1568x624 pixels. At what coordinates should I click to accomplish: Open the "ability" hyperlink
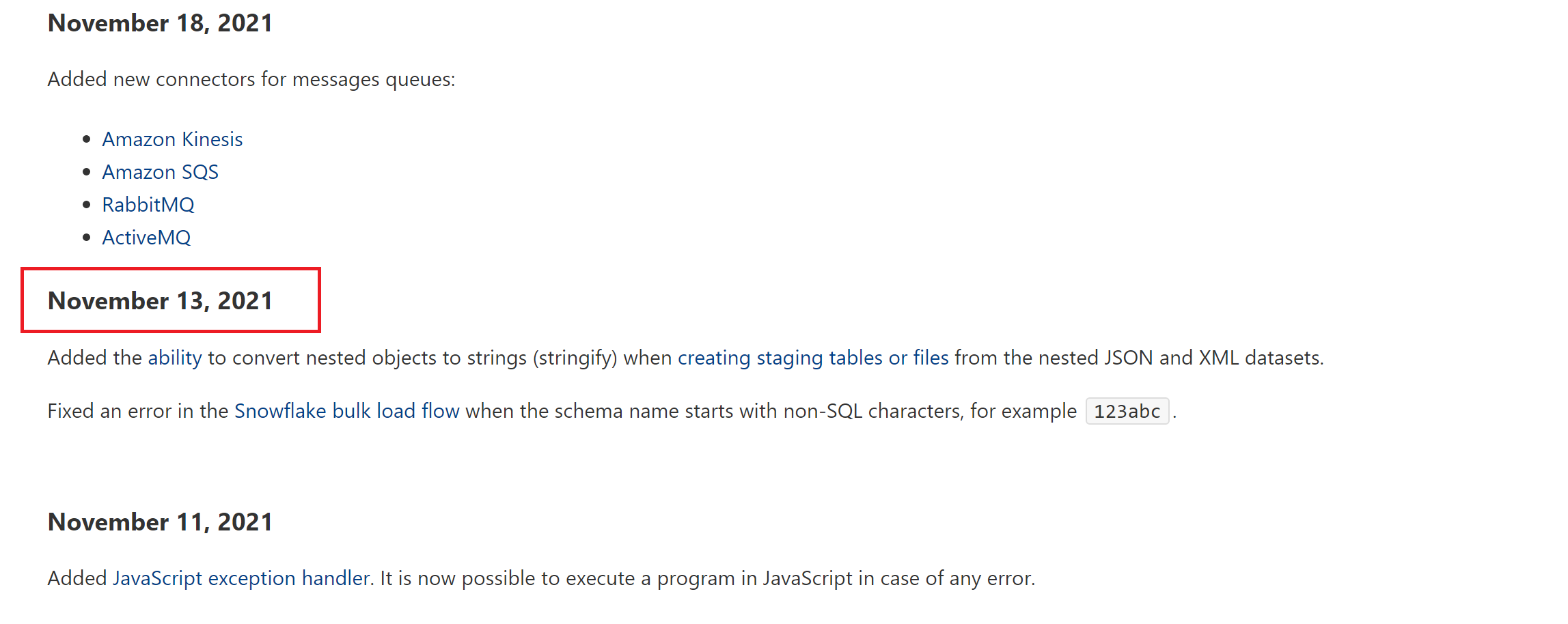point(175,358)
